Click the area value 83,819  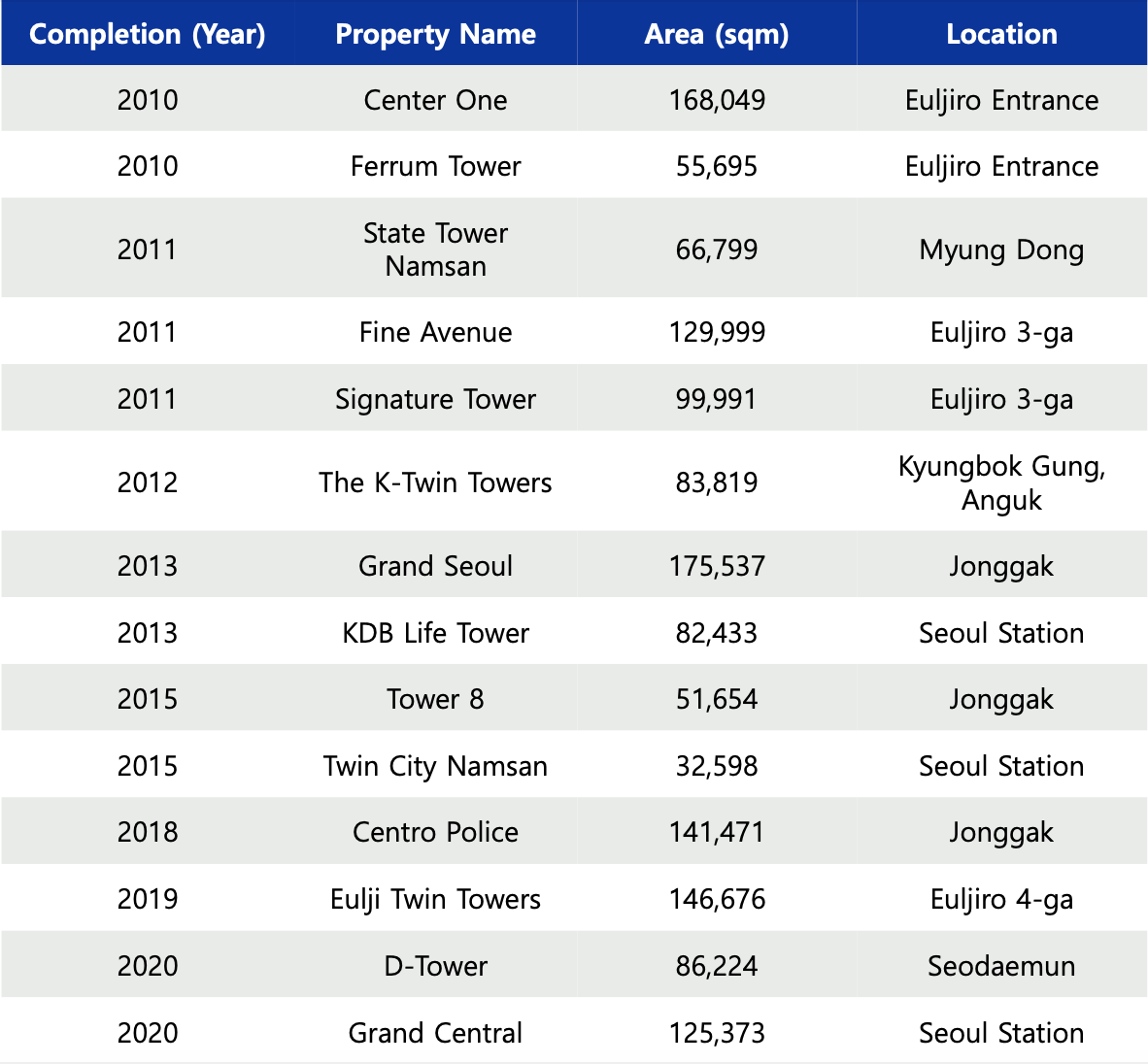[717, 482]
